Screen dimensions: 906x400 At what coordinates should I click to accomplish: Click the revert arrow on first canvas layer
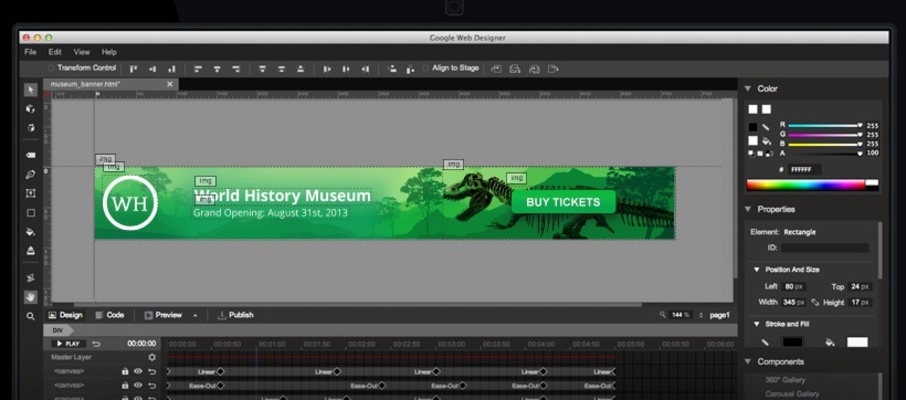[x=152, y=371]
